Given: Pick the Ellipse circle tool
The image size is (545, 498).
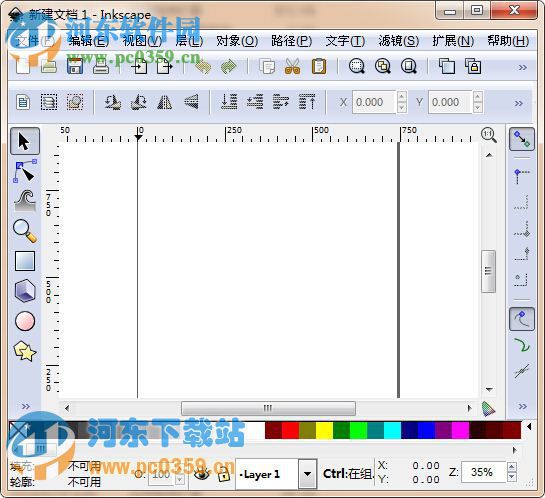Looking at the screenshot, I should click(x=25, y=320).
